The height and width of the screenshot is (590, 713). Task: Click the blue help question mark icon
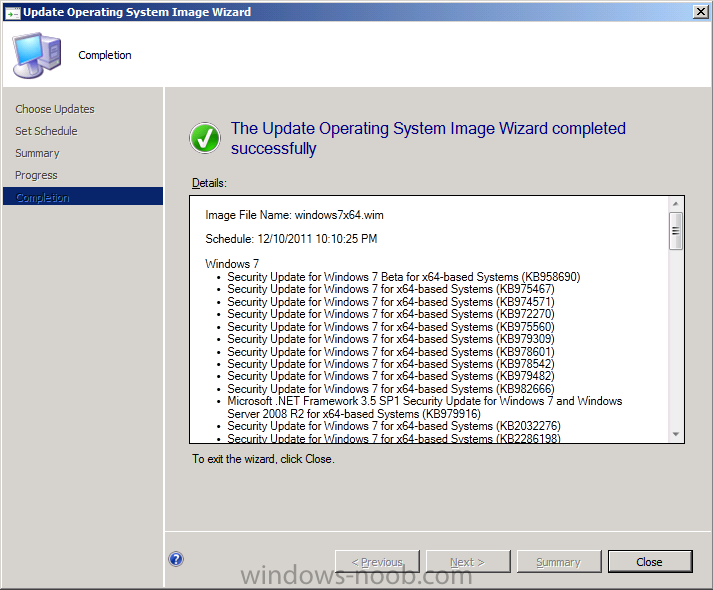coord(176,559)
